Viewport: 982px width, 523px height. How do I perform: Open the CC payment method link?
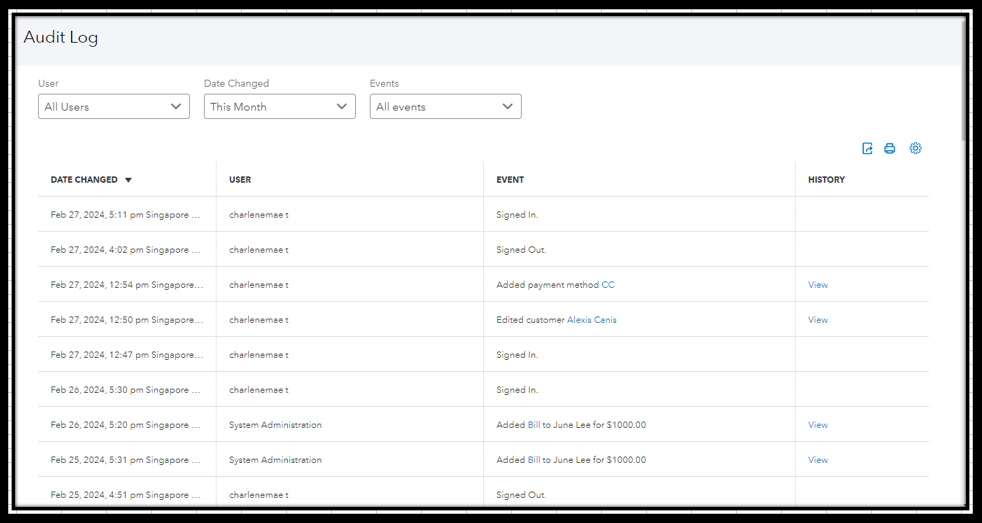click(x=608, y=285)
